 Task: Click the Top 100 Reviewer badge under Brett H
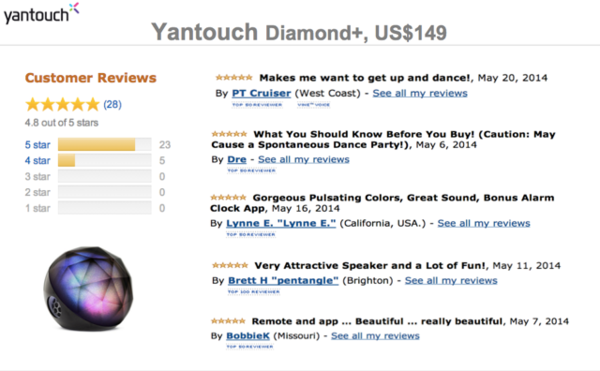(x=254, y=292)
